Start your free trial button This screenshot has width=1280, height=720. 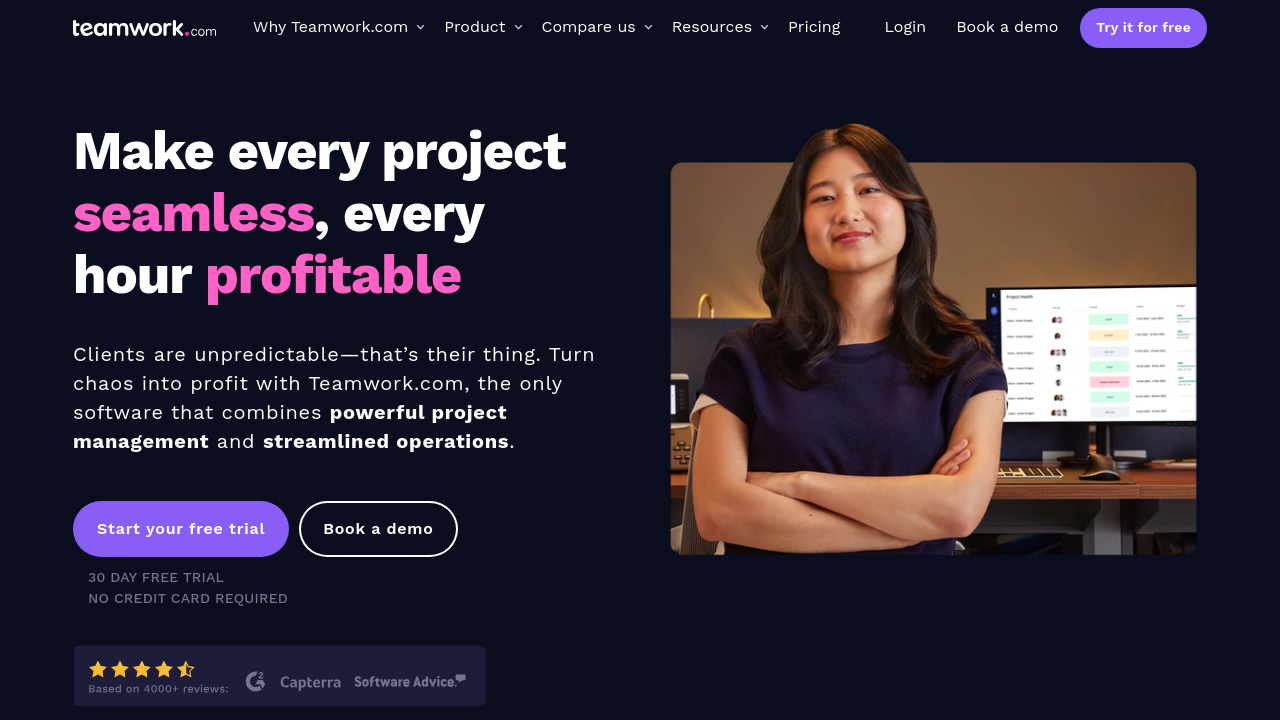coord(181,529)
